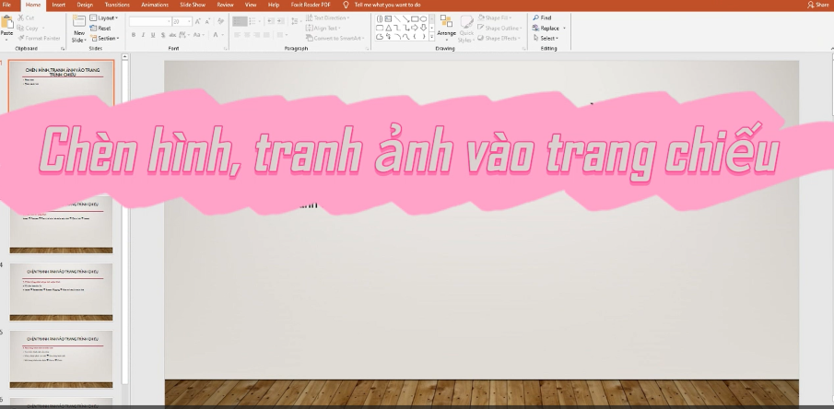Toggle Italic formatting
834x409 pixels.
coord(143,35)
